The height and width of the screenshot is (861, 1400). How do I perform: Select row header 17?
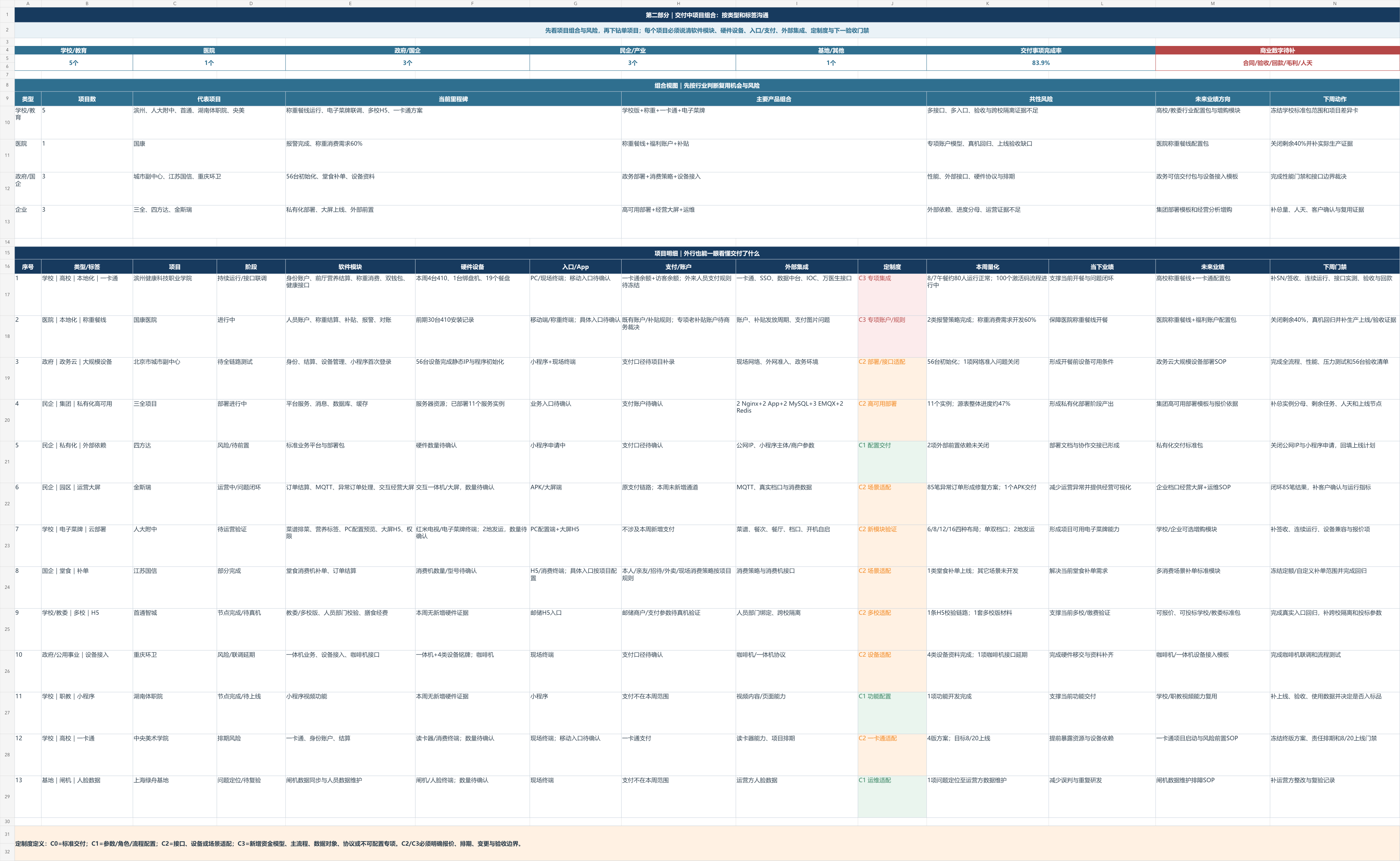click(7, 294)
